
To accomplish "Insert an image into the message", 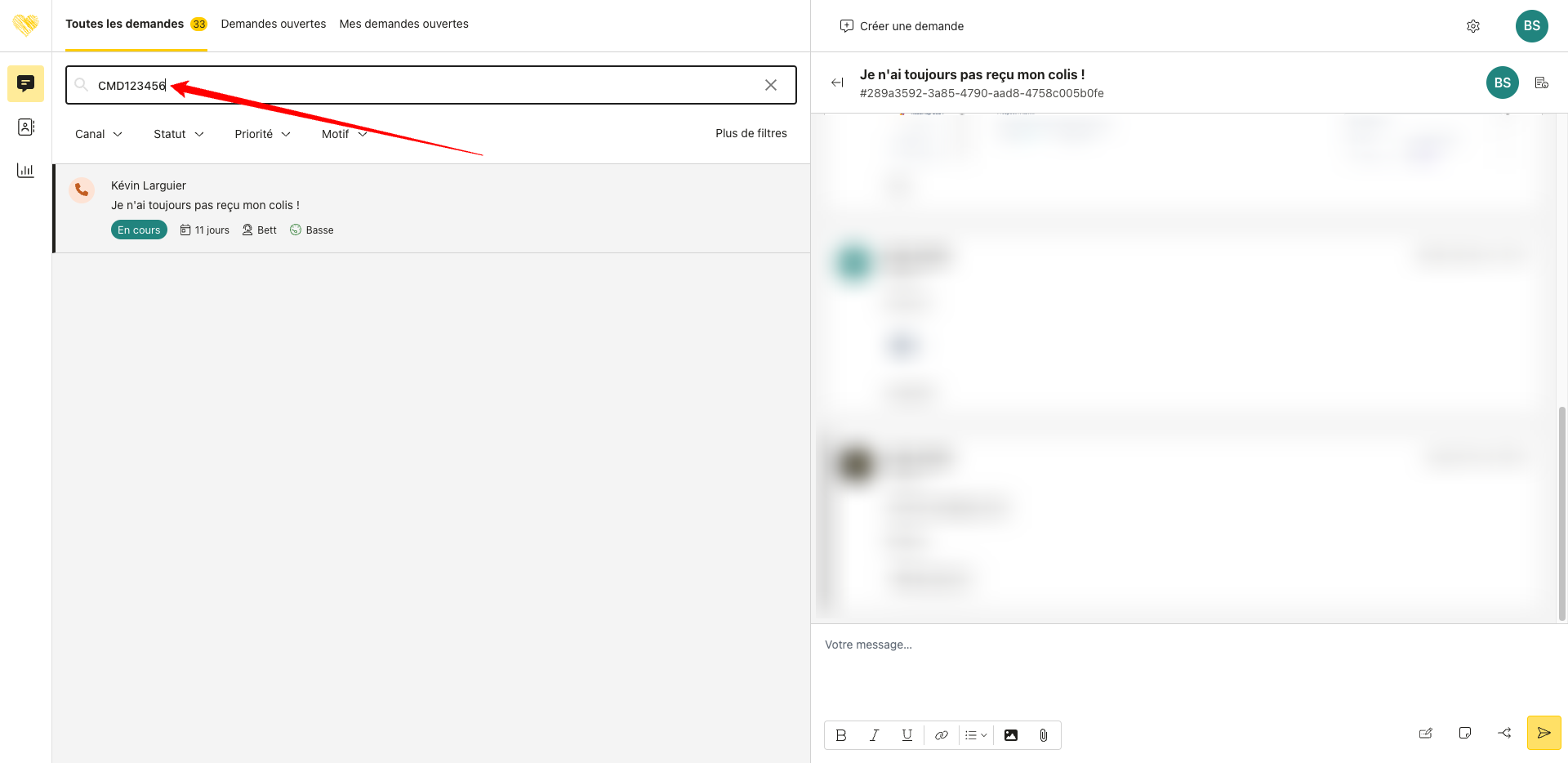I will [x=1010, y=735].
